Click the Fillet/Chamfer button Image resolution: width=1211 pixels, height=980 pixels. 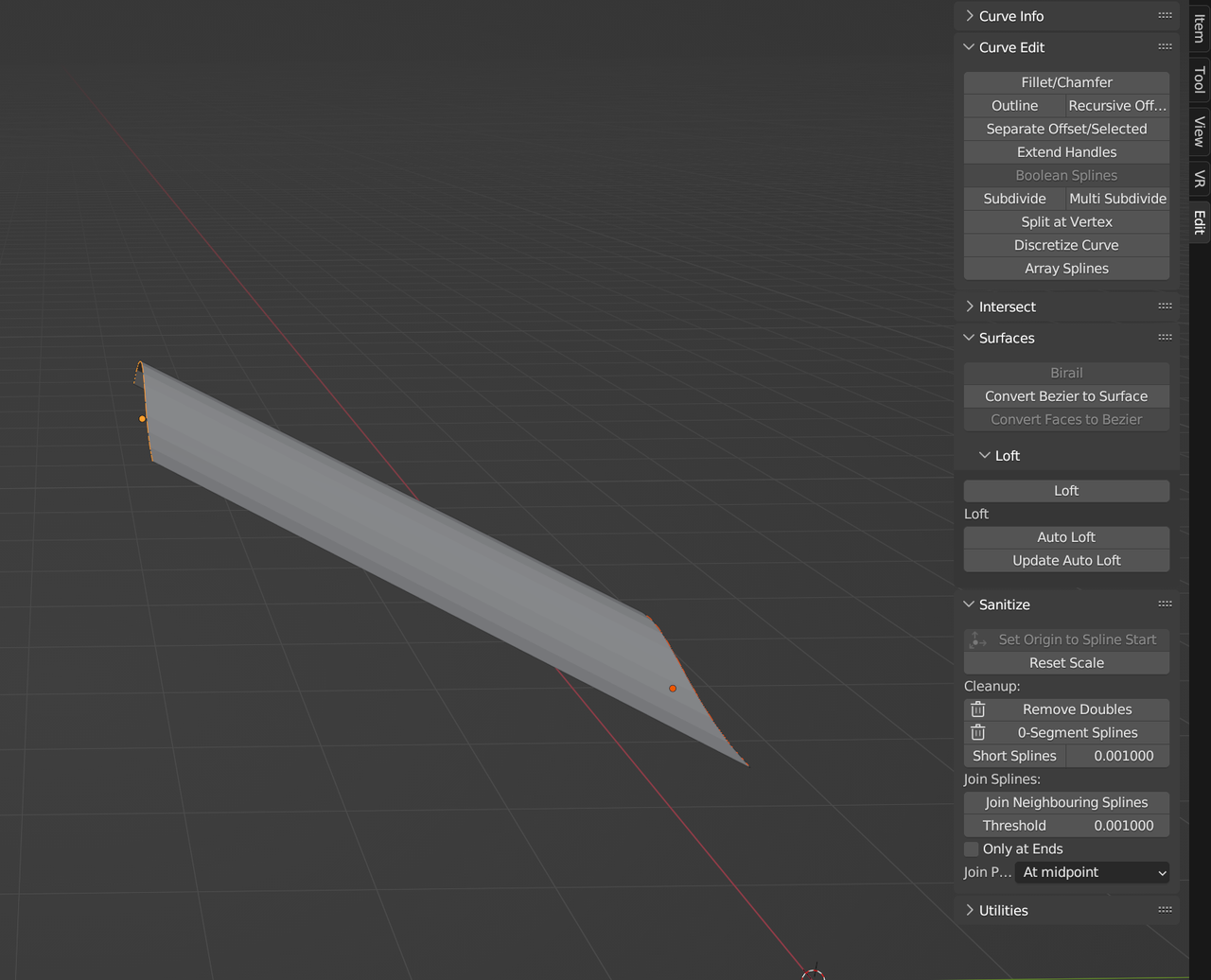(1066, 82)
